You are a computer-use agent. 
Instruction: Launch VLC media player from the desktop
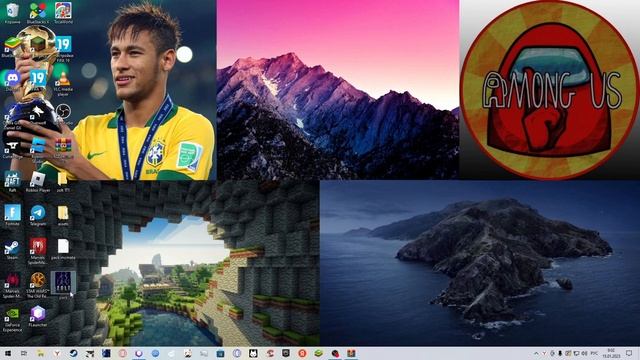click(x=63, y=80)
